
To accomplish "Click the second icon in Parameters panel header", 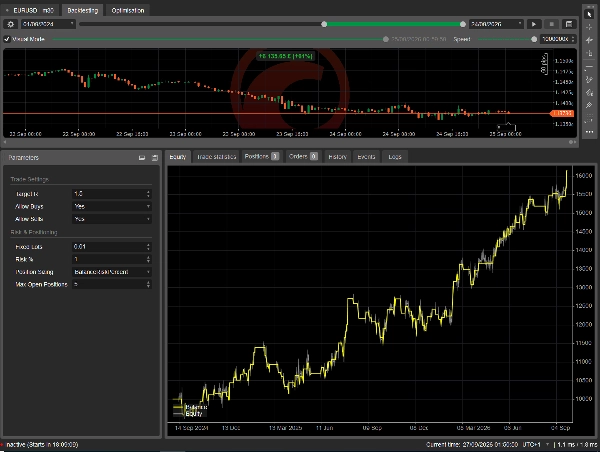I will click(155, 158).
